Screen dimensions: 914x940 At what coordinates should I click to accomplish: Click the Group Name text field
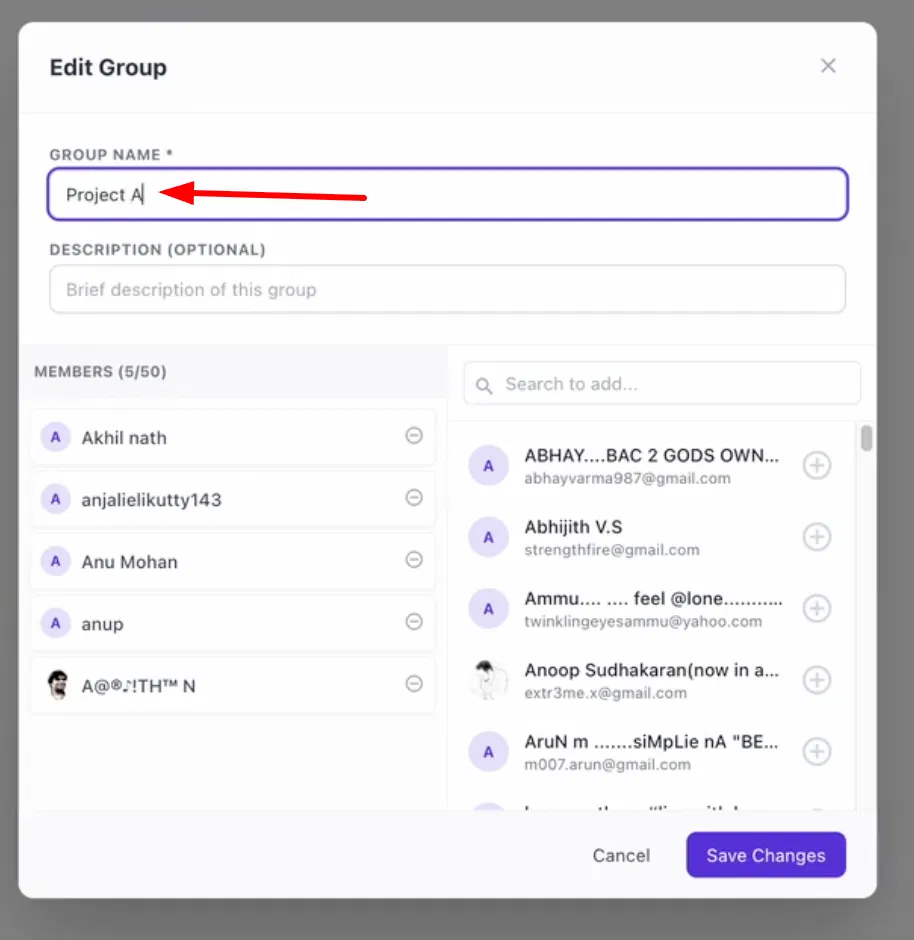[448, 194]
